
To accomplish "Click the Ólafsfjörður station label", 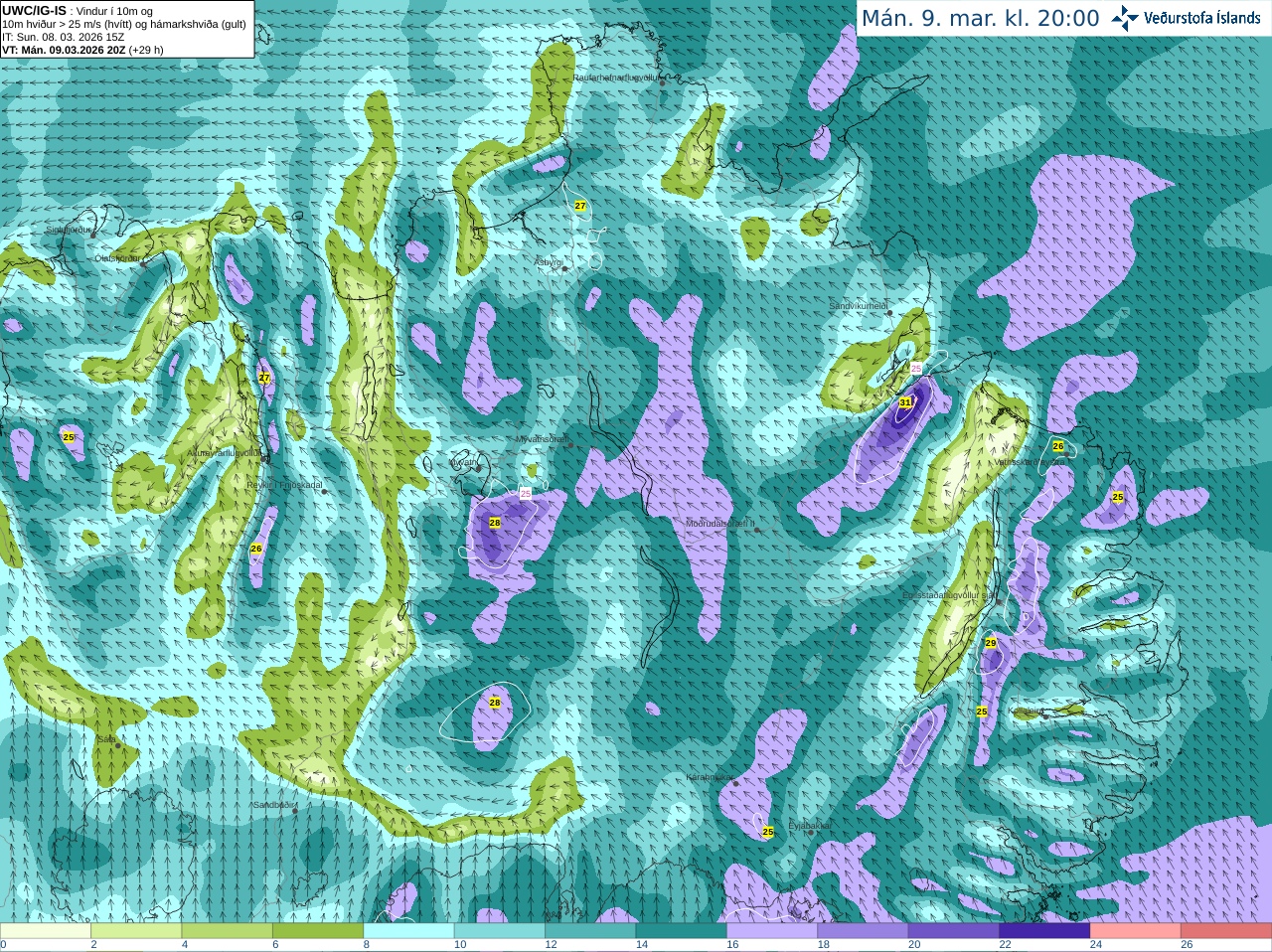I will coord(117,257).
